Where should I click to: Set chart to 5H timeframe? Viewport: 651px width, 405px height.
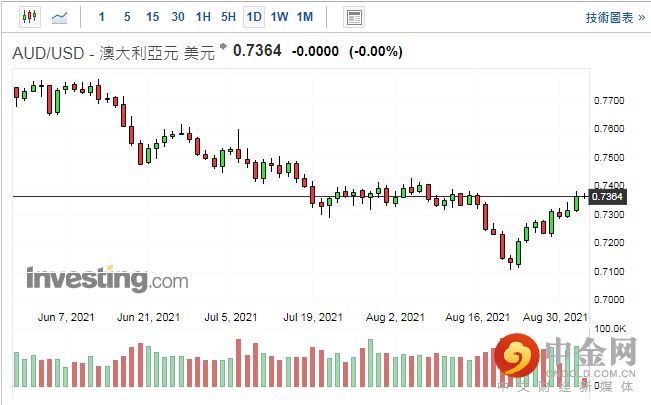[228, 17]
